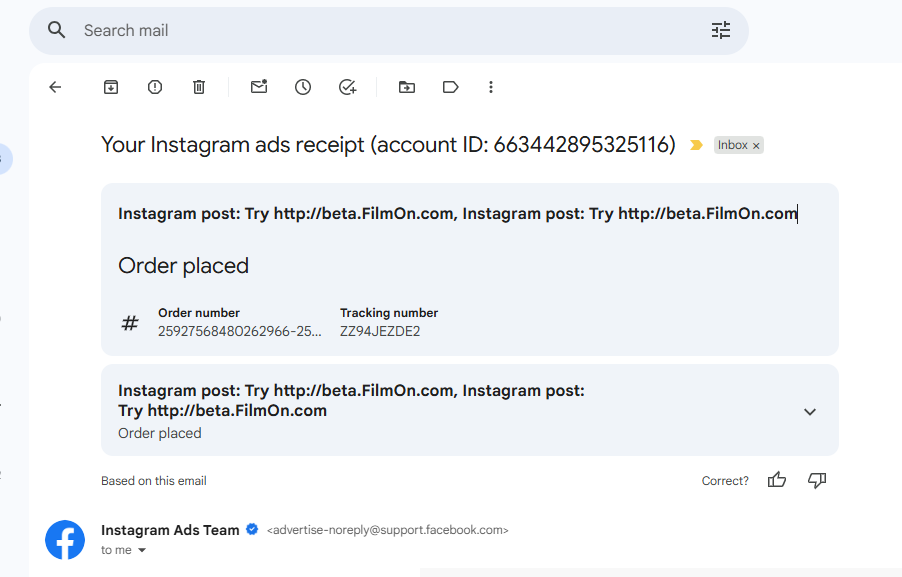Image resolution: width=902 pixels, height=577 pixels.
Task: Click the back arrow to return to inbox
Action: pos(55,87)
